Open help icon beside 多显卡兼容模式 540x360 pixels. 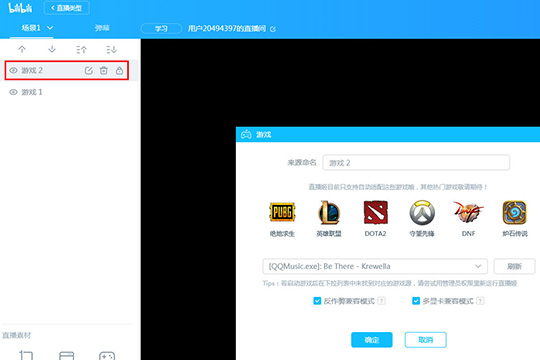pos(480,301)
